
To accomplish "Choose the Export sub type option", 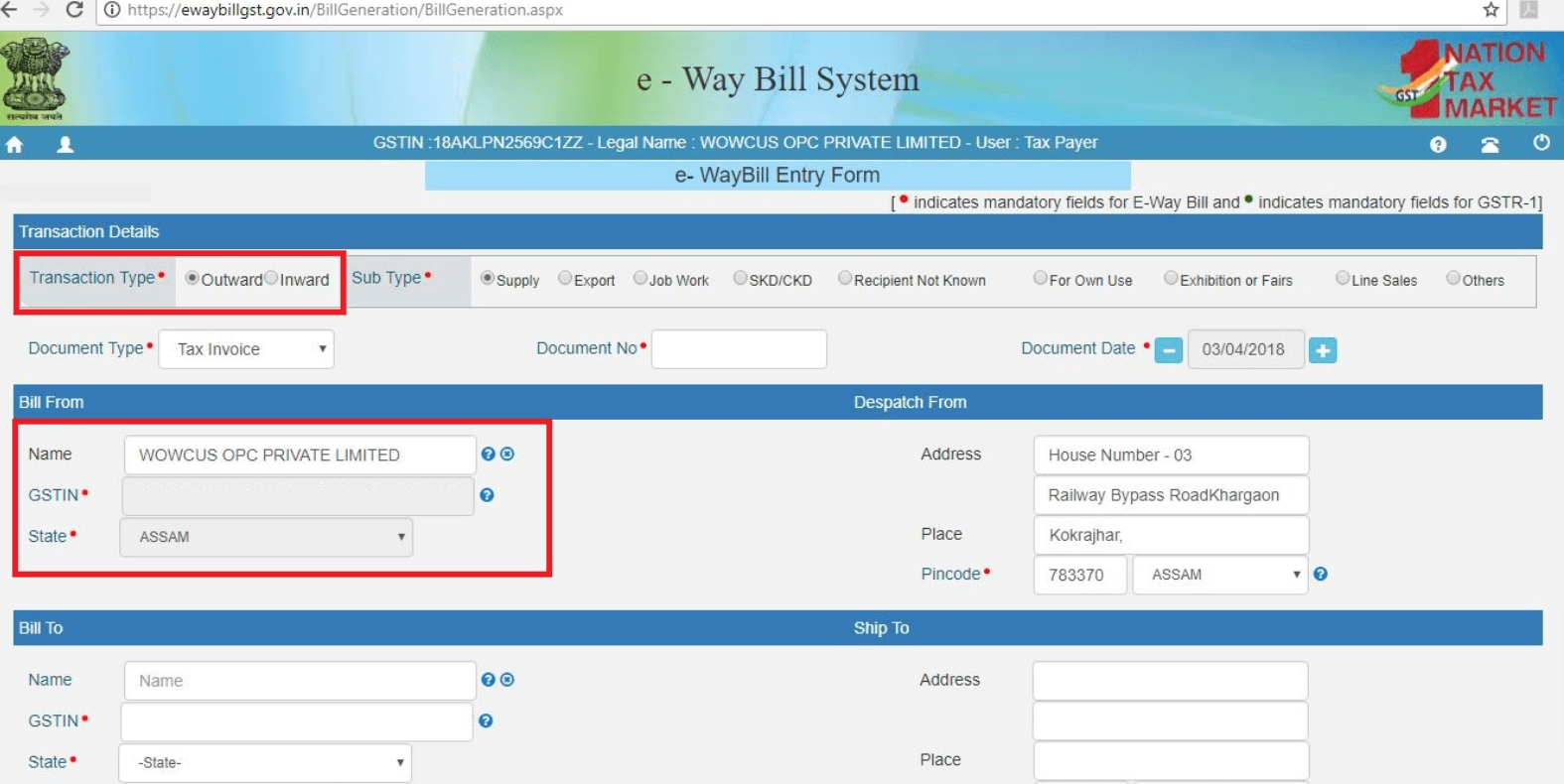I will (565, 279).
